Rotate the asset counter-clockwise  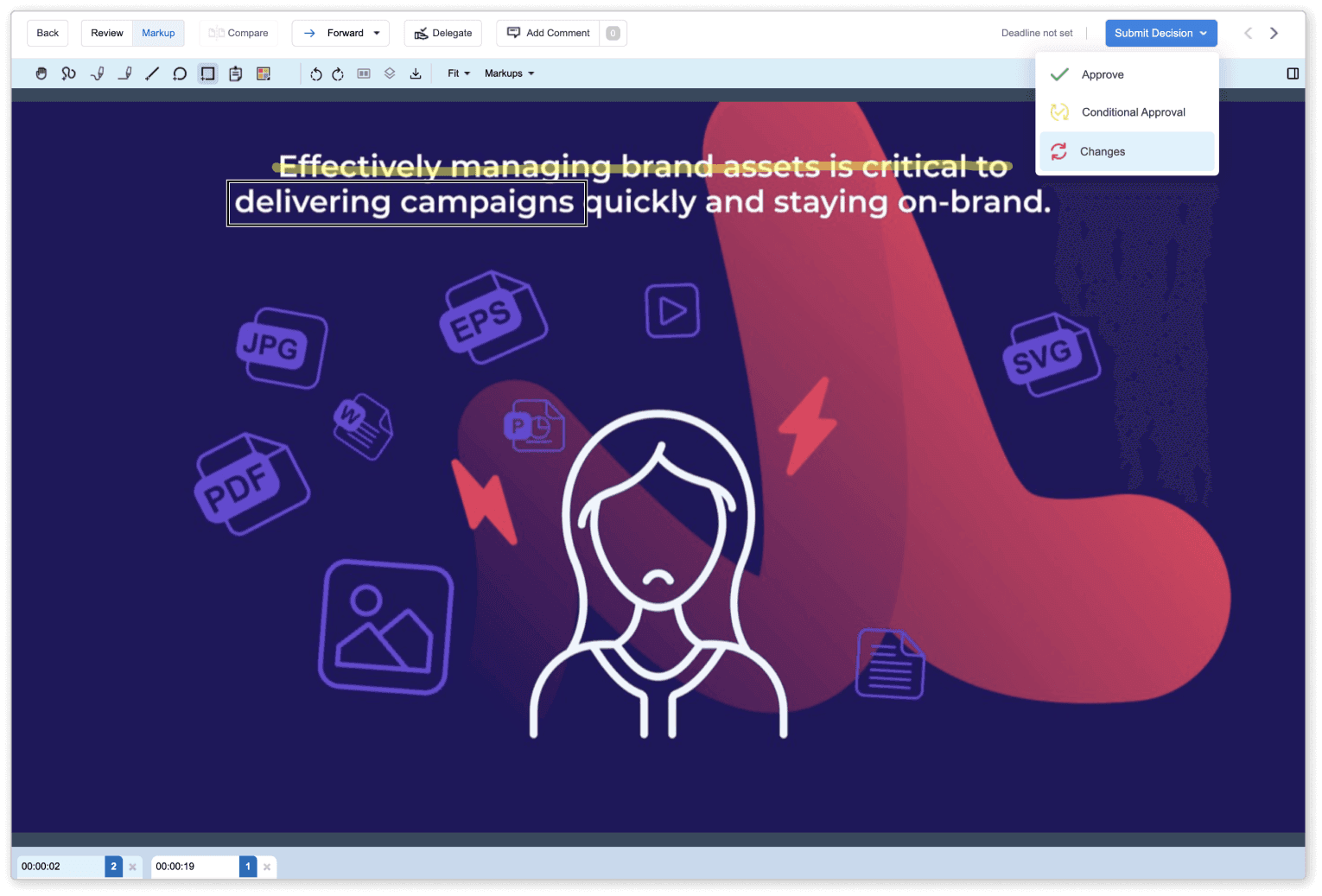315,73
